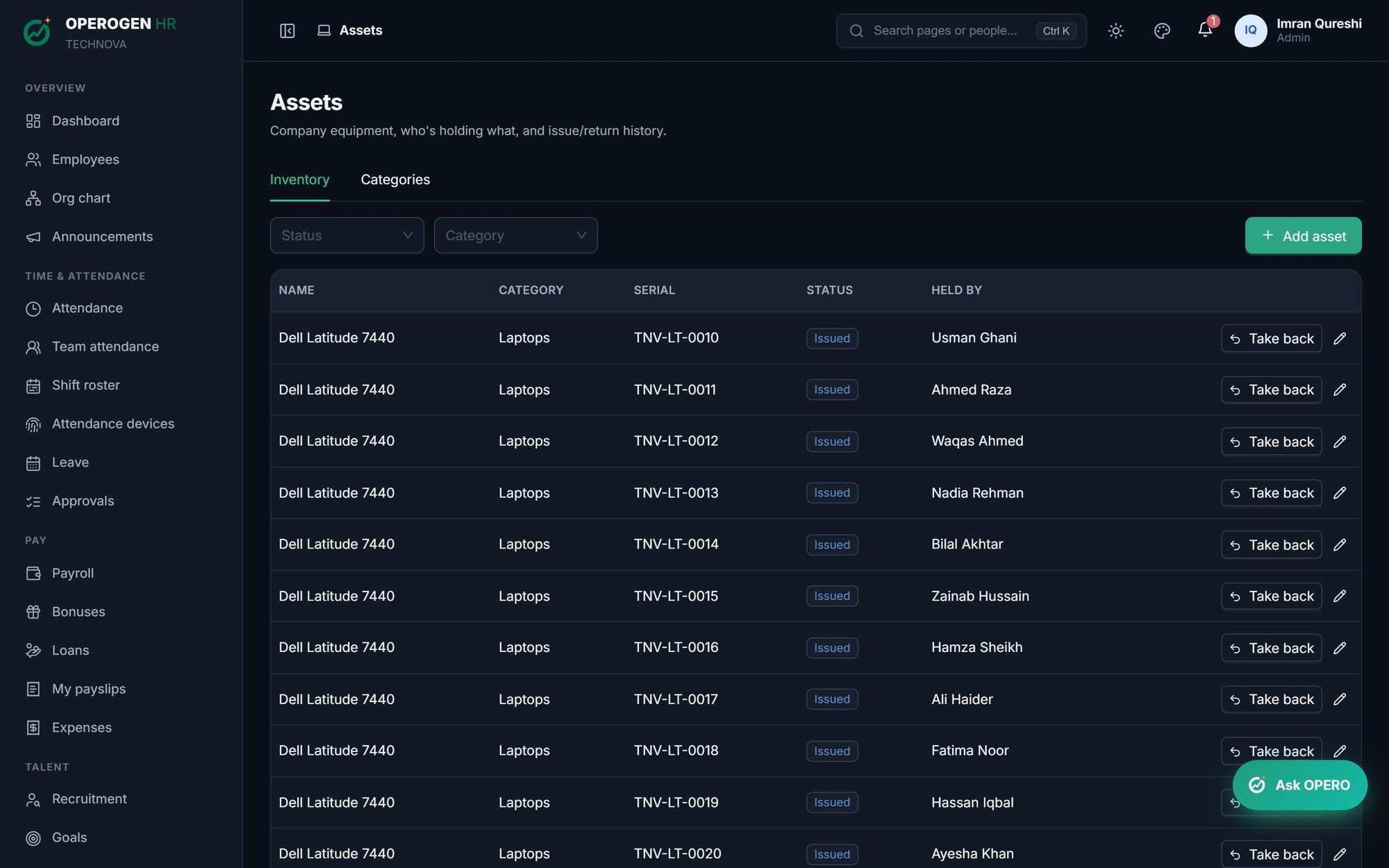The width and height of the screenshot is (1389, 868).
Task: Edit asset TNV-LT-0017 with pencil icon
Action: pyautogui.click(x=1340, y=699)
